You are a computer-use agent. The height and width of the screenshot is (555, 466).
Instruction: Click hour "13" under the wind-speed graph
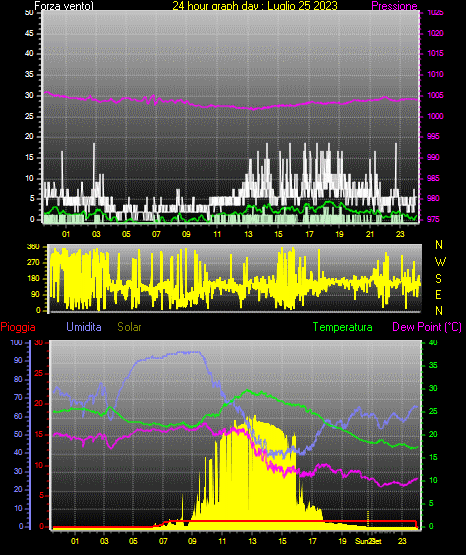tap(248, 234)
